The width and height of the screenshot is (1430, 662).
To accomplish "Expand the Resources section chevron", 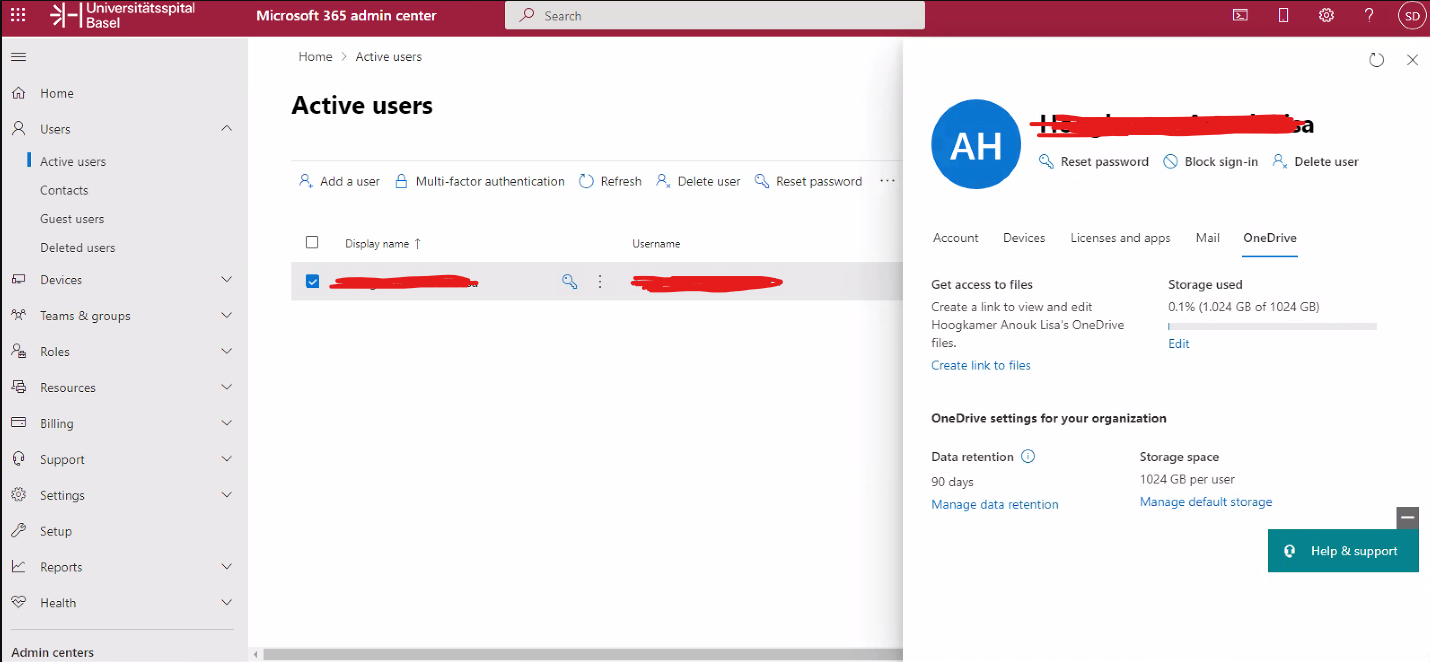I will 227,388.
